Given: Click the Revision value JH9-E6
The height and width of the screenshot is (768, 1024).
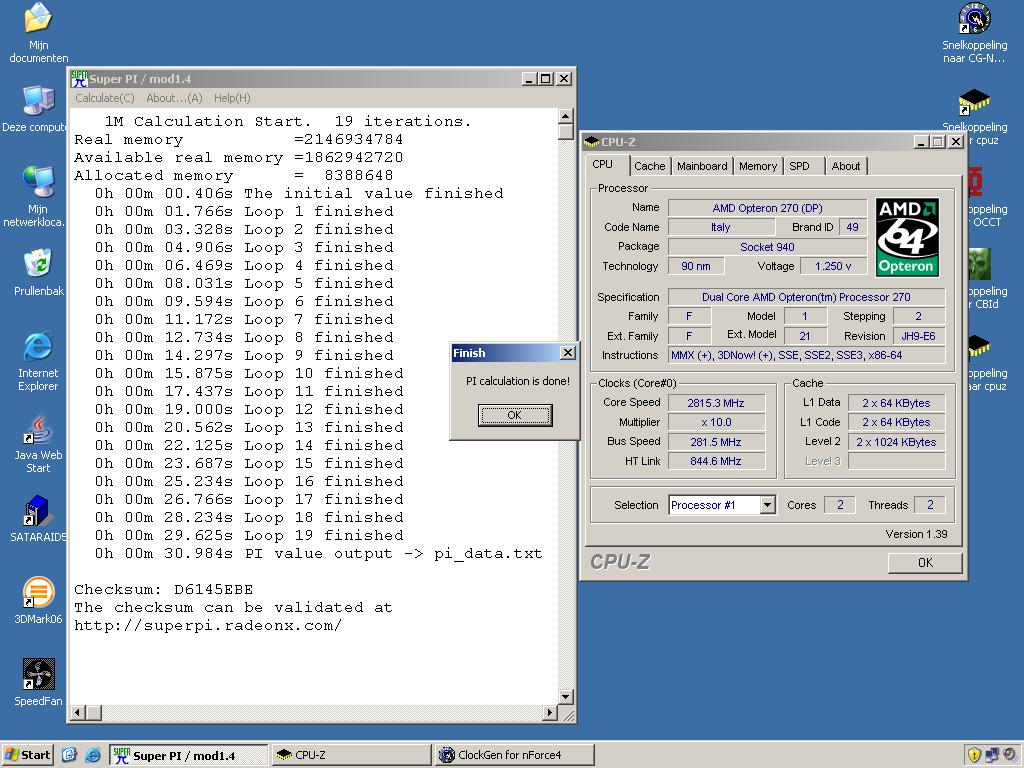Looking at the screenshot, I should click(x=918, y=336).
